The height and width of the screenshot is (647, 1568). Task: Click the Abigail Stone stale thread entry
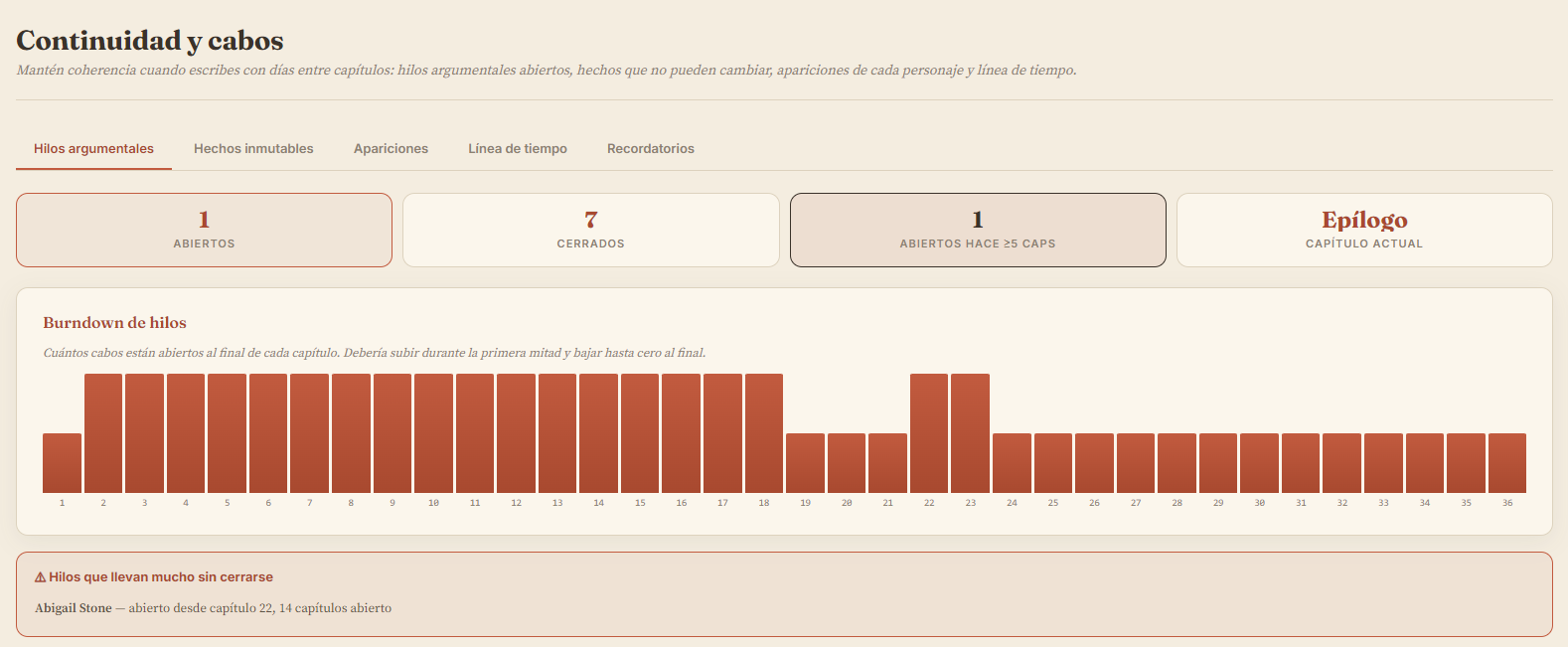(213, 608)
